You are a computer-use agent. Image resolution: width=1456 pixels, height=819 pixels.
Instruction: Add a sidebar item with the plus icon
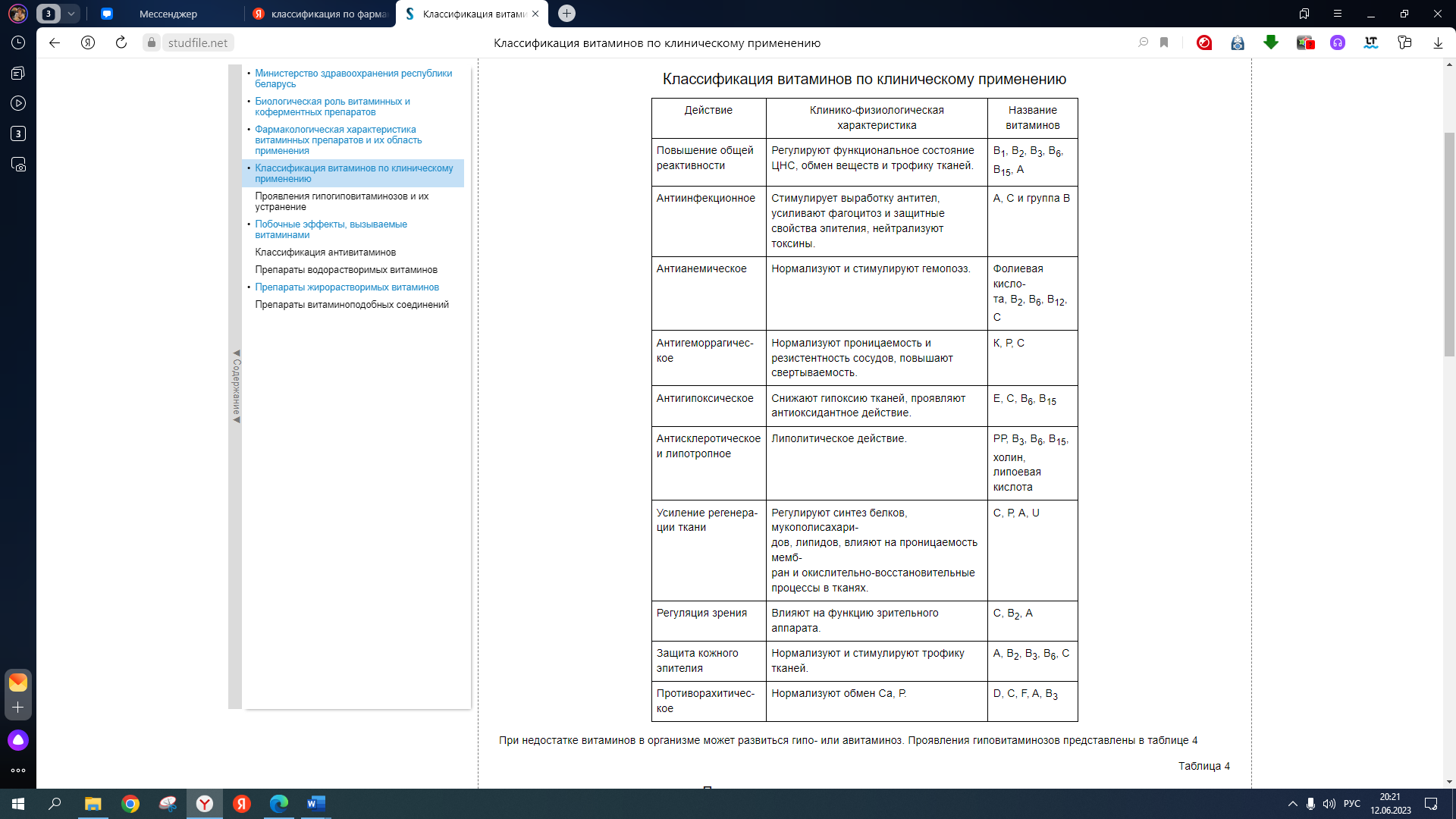pos(18,708)
